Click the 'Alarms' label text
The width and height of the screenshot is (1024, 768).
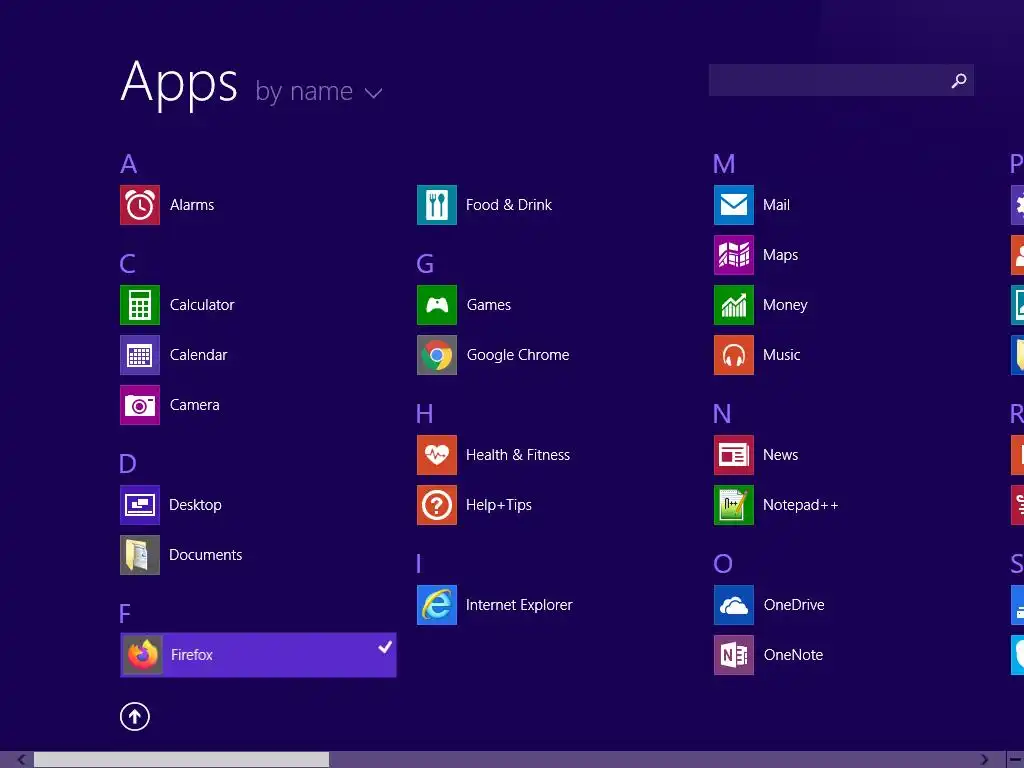tap(192, 205)
